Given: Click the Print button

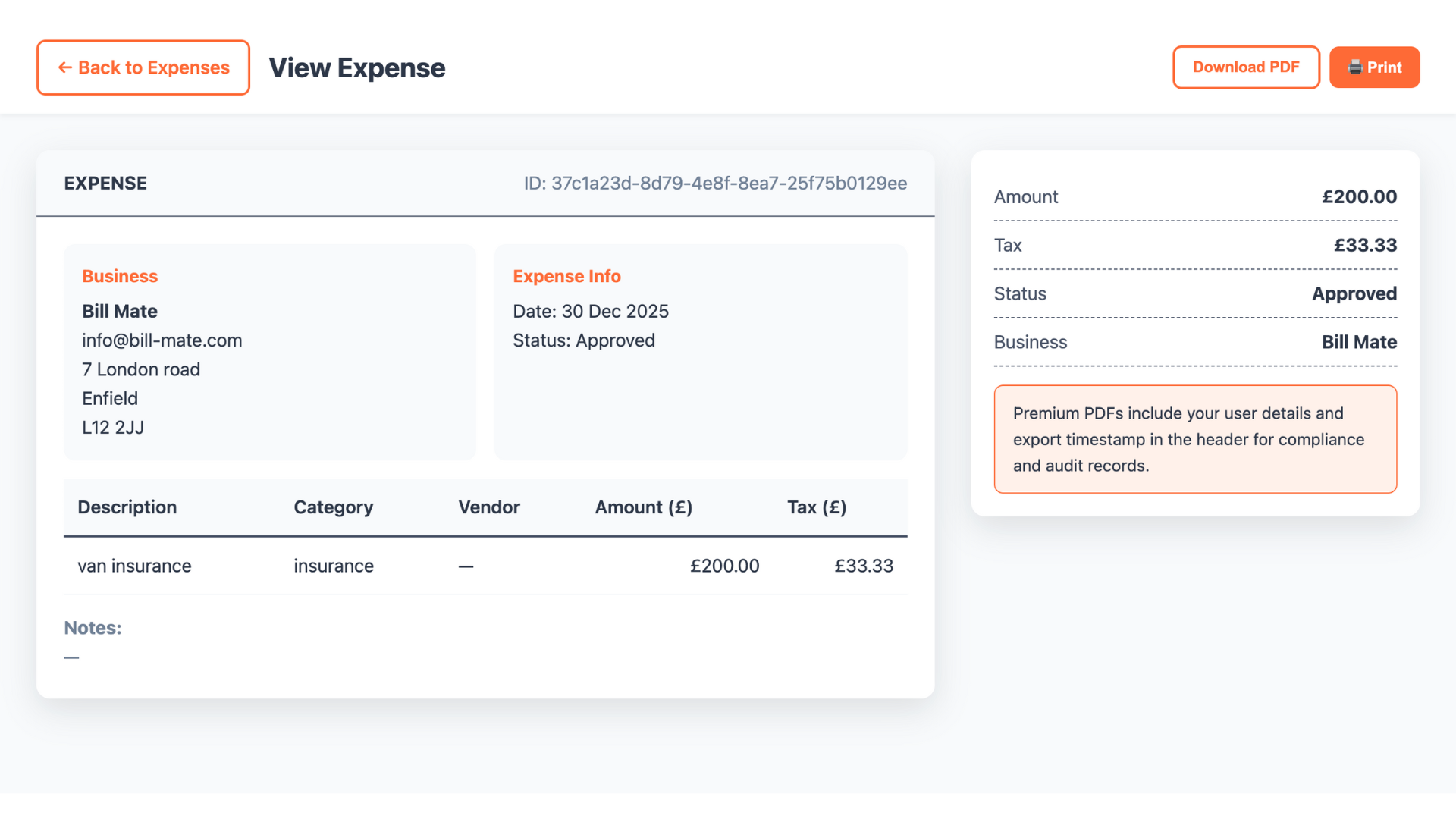Looking at the screenshot, I should click(x=1375, y=67).
